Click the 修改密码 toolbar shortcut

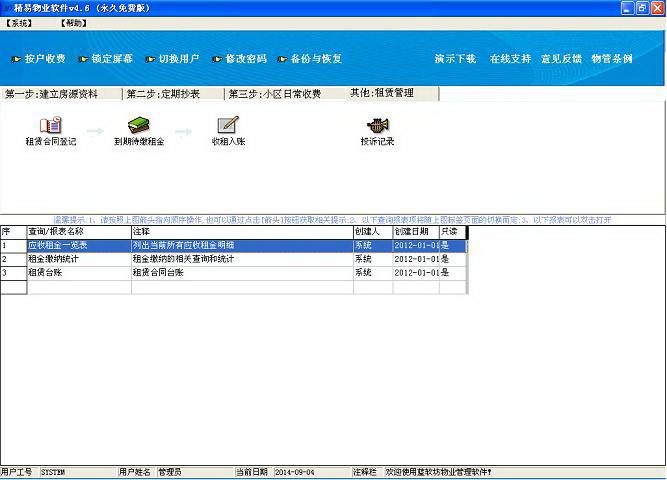coord(240,59)
